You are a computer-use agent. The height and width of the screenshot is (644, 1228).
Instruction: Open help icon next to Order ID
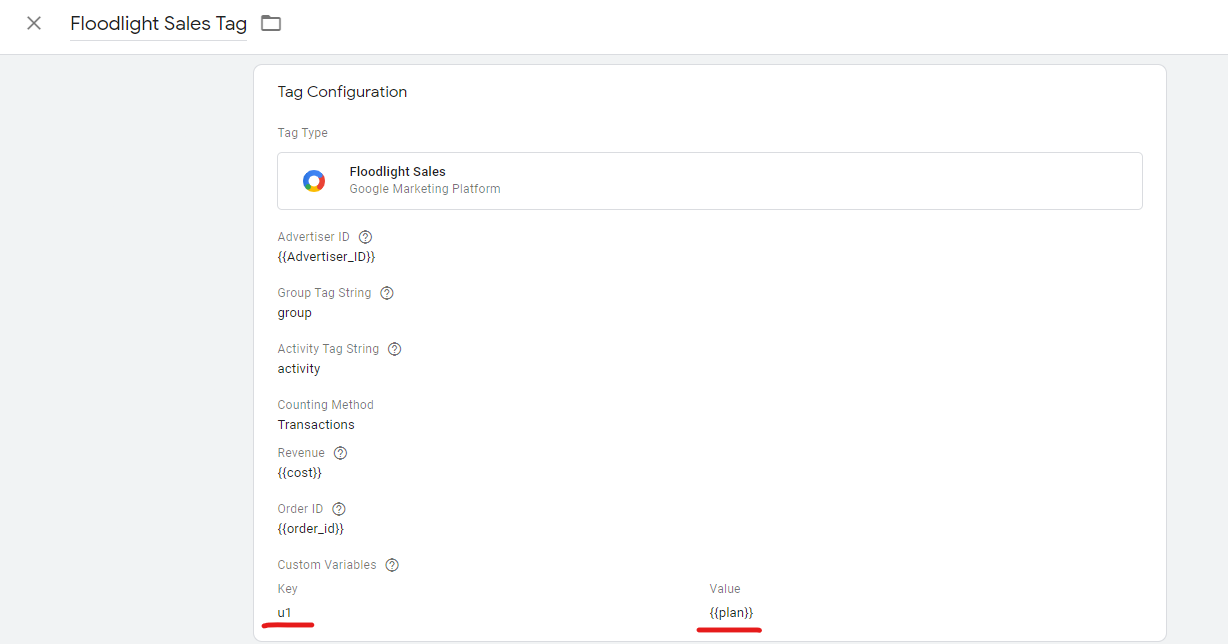[339, 509]
